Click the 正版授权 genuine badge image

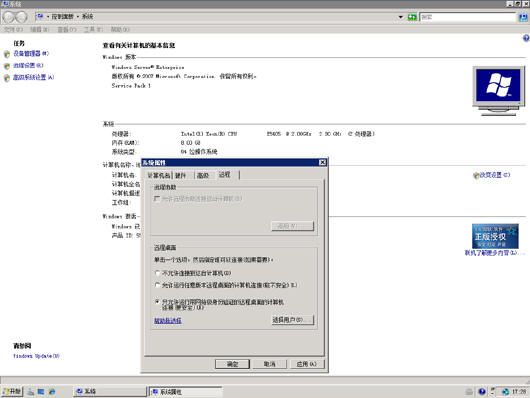495,236
